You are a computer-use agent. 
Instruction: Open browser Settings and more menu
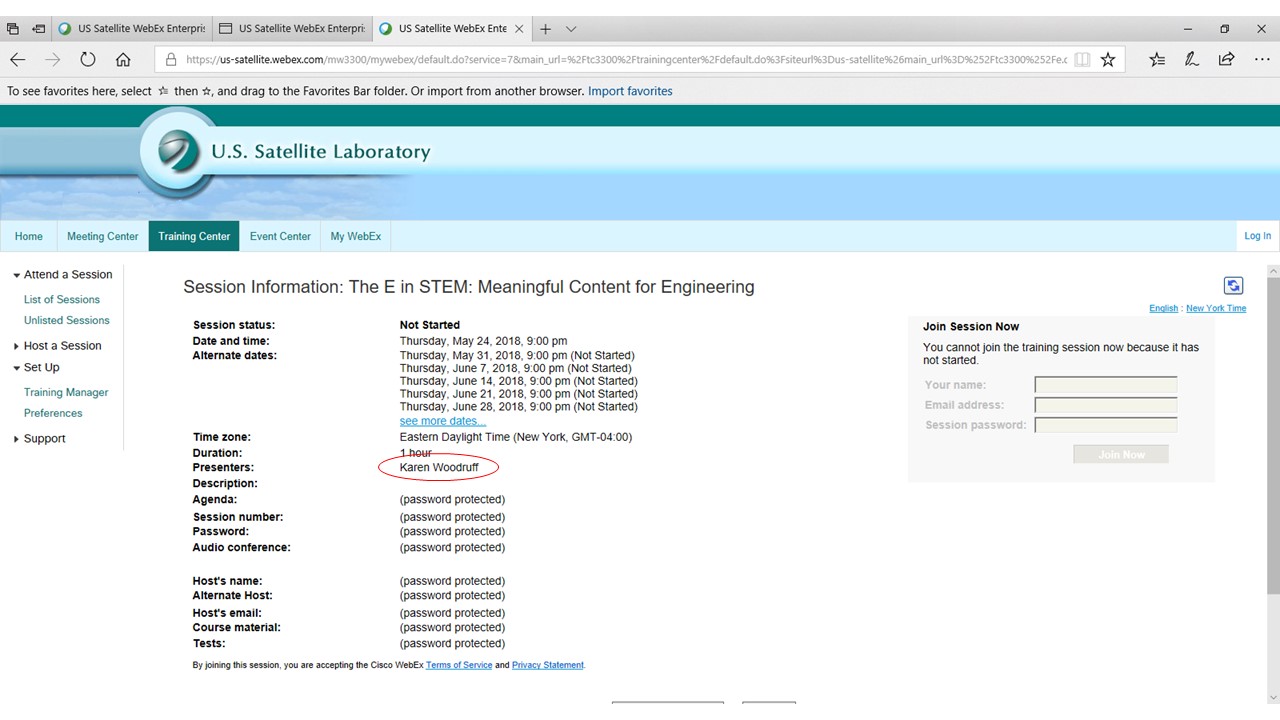(1262, 60)
